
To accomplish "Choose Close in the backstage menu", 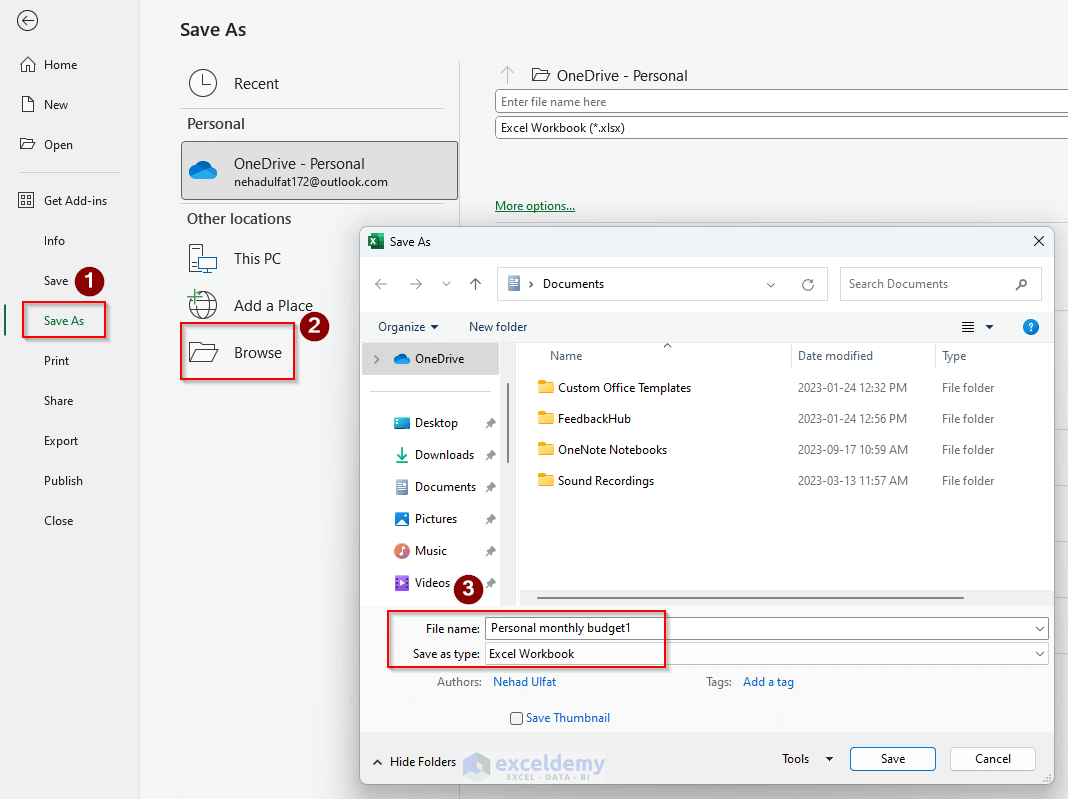I will [59, 520].
